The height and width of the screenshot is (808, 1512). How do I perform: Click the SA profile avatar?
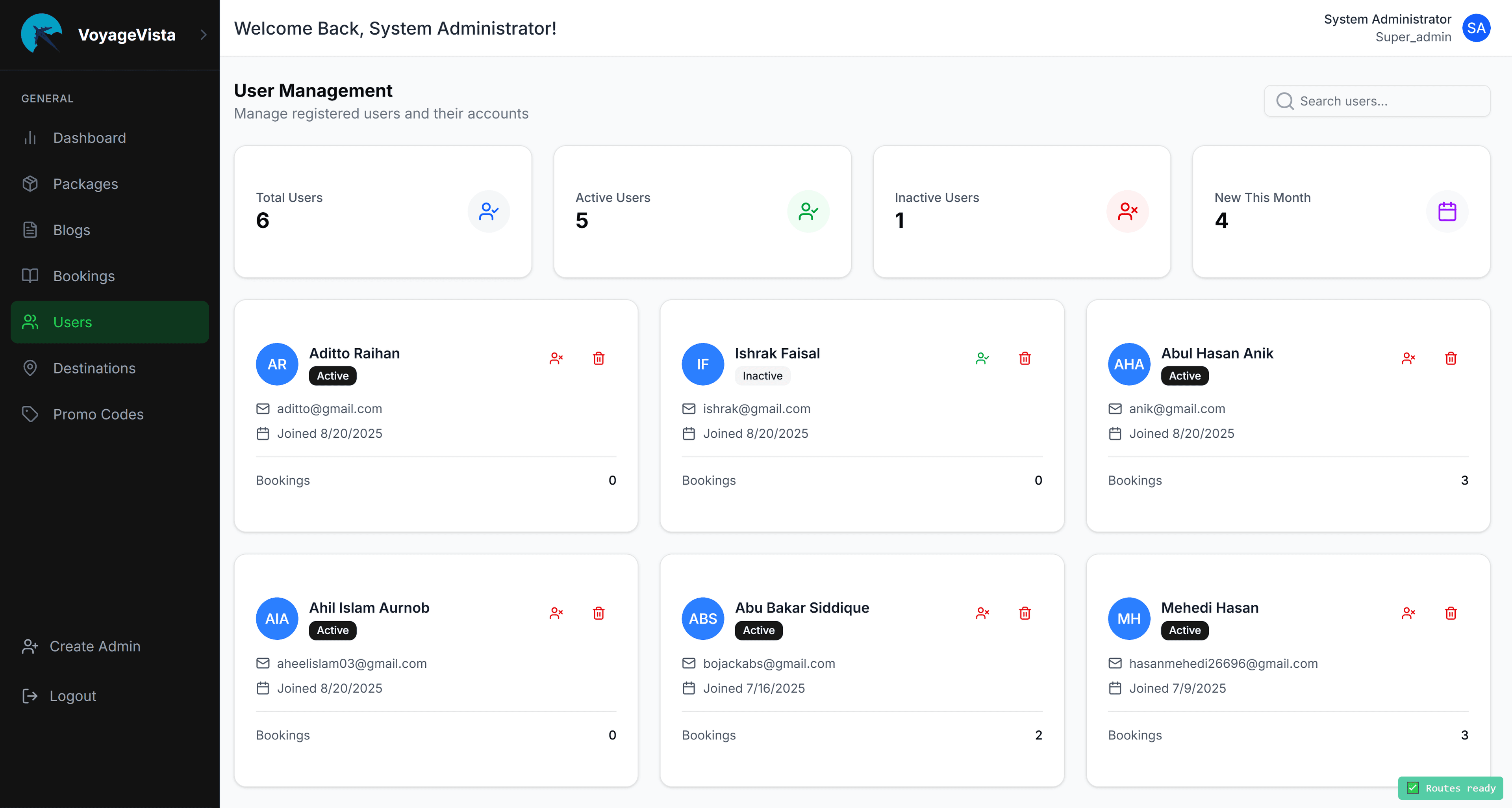1476,28
